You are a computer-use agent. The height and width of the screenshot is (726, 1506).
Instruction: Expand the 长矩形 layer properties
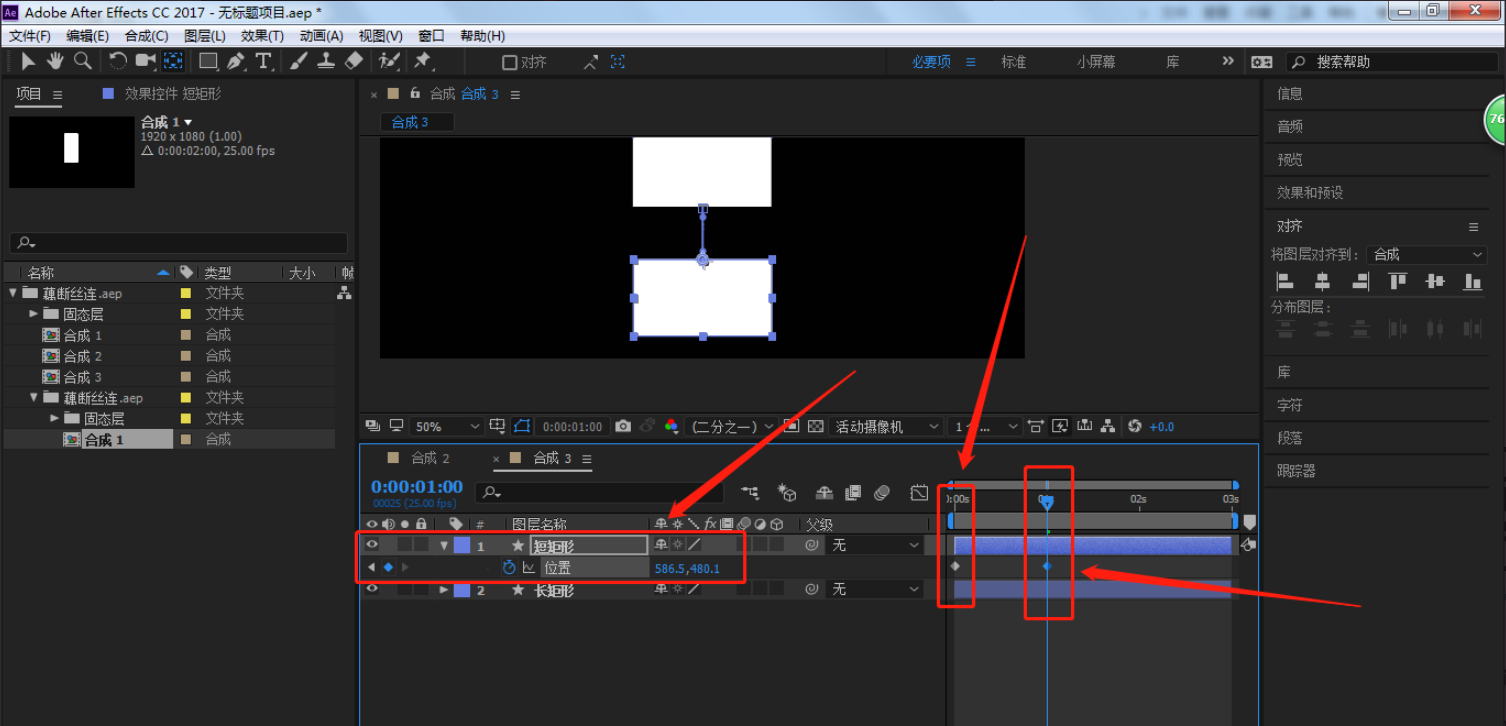tap(444, 589)
